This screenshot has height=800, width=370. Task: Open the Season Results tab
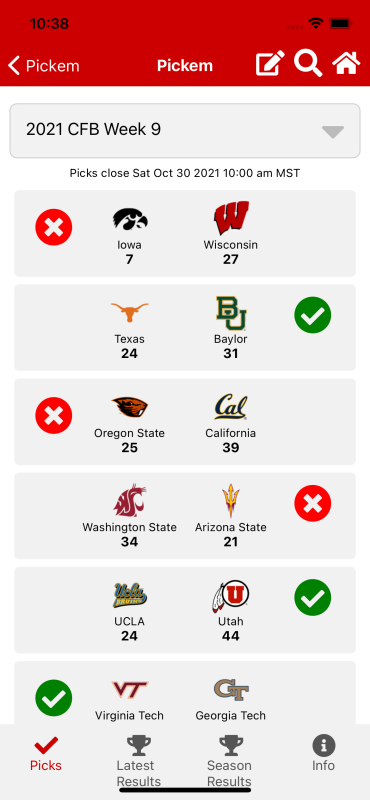pos(229,760)
